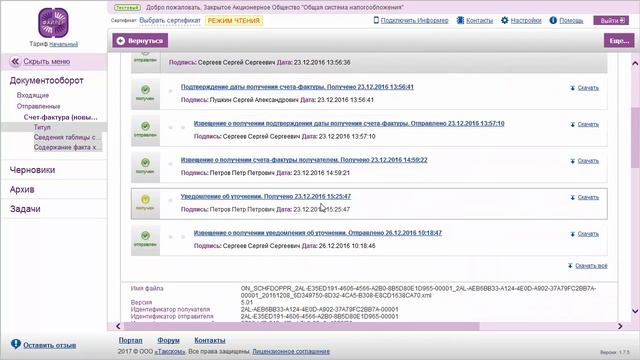This screenshot has height=360, width=640.
Task: Open the Еще... menu button
Action: [x=619, y=40]
